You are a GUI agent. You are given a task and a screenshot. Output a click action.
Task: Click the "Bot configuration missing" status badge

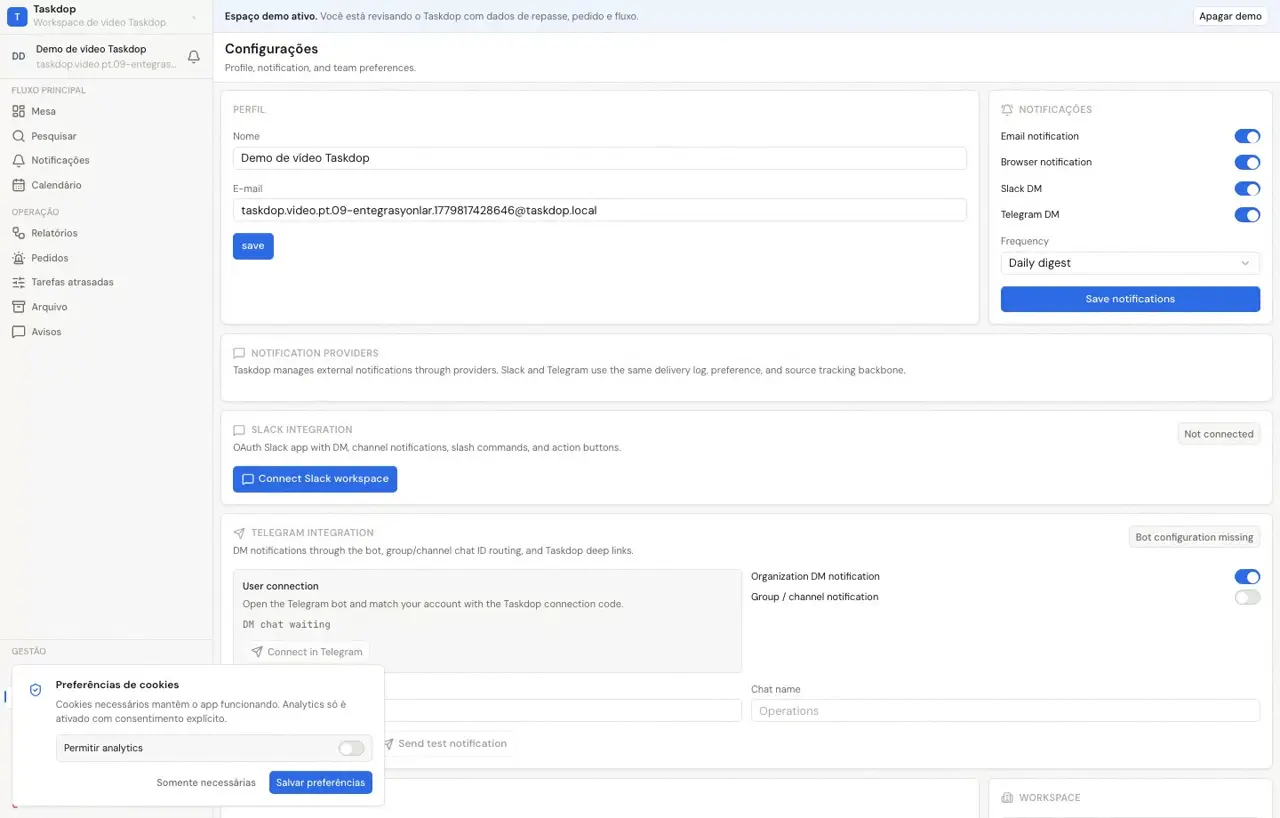click(1194, 537)
